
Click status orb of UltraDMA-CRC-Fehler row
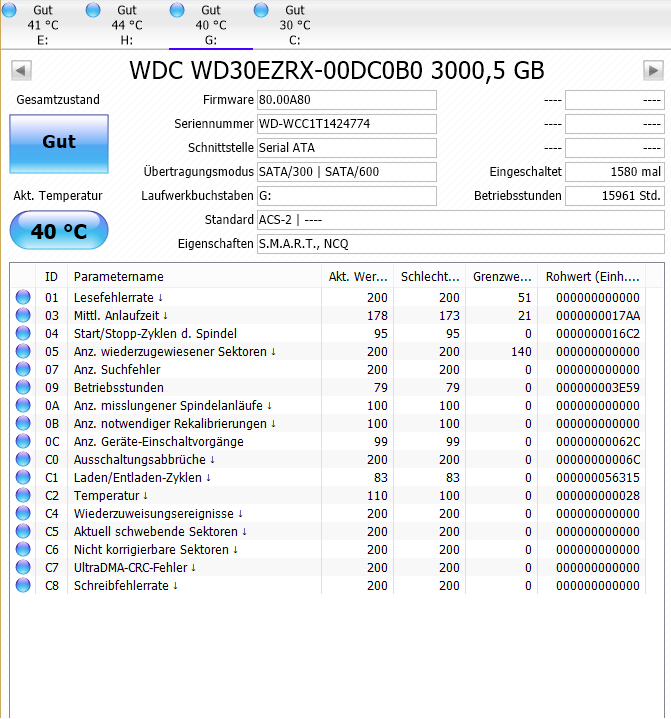click(x=23, y=567)
